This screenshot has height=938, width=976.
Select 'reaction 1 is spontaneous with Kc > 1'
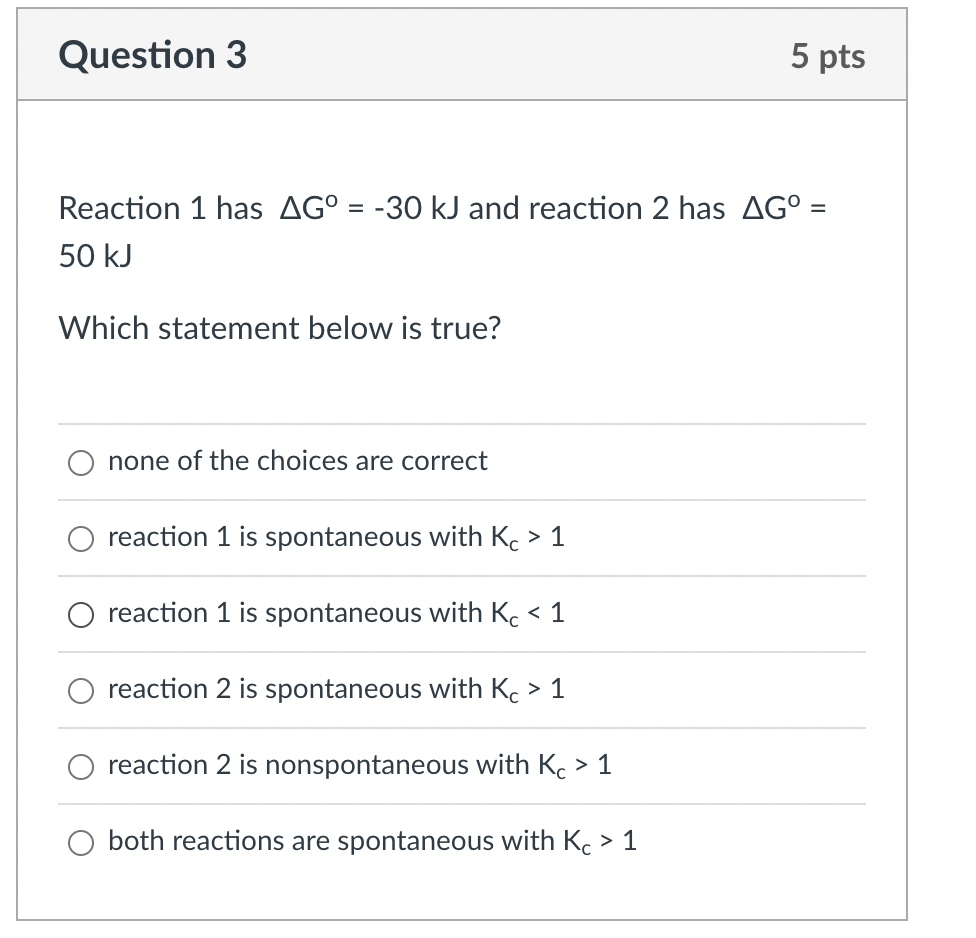coord(81,538)
